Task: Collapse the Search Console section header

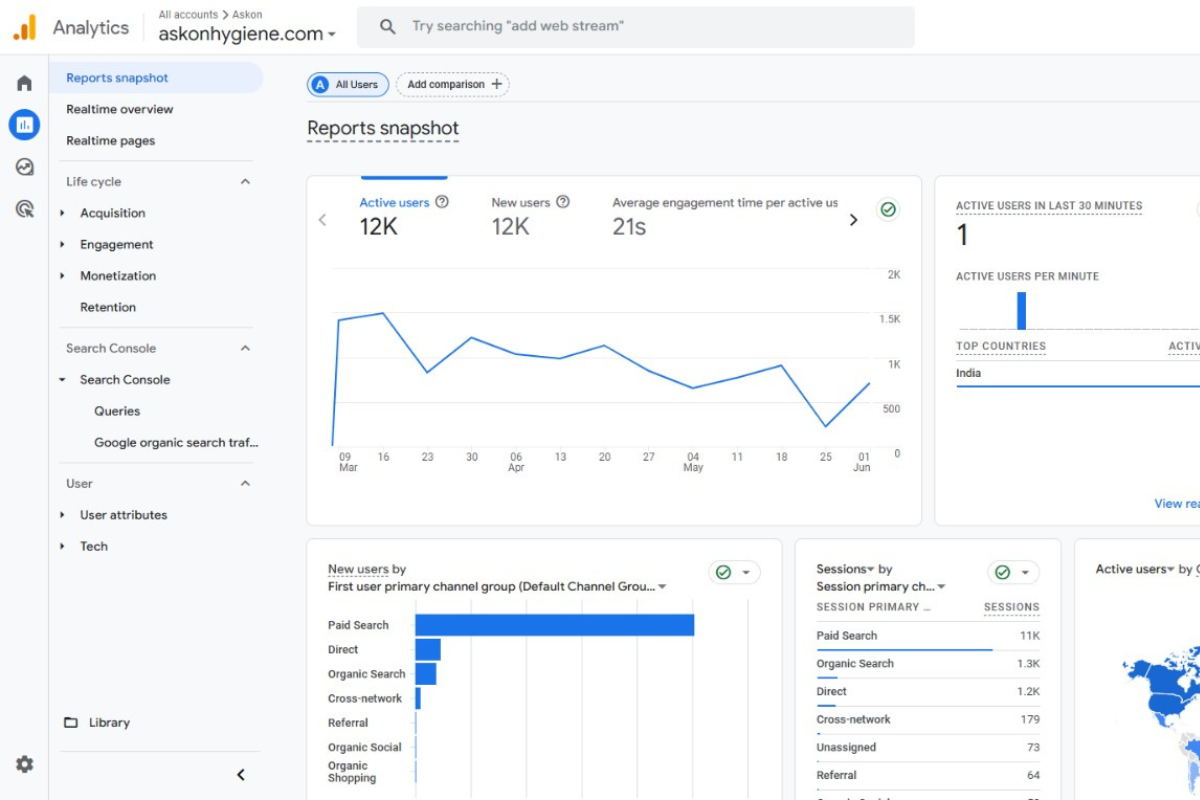Action: (x=245, y=348)
